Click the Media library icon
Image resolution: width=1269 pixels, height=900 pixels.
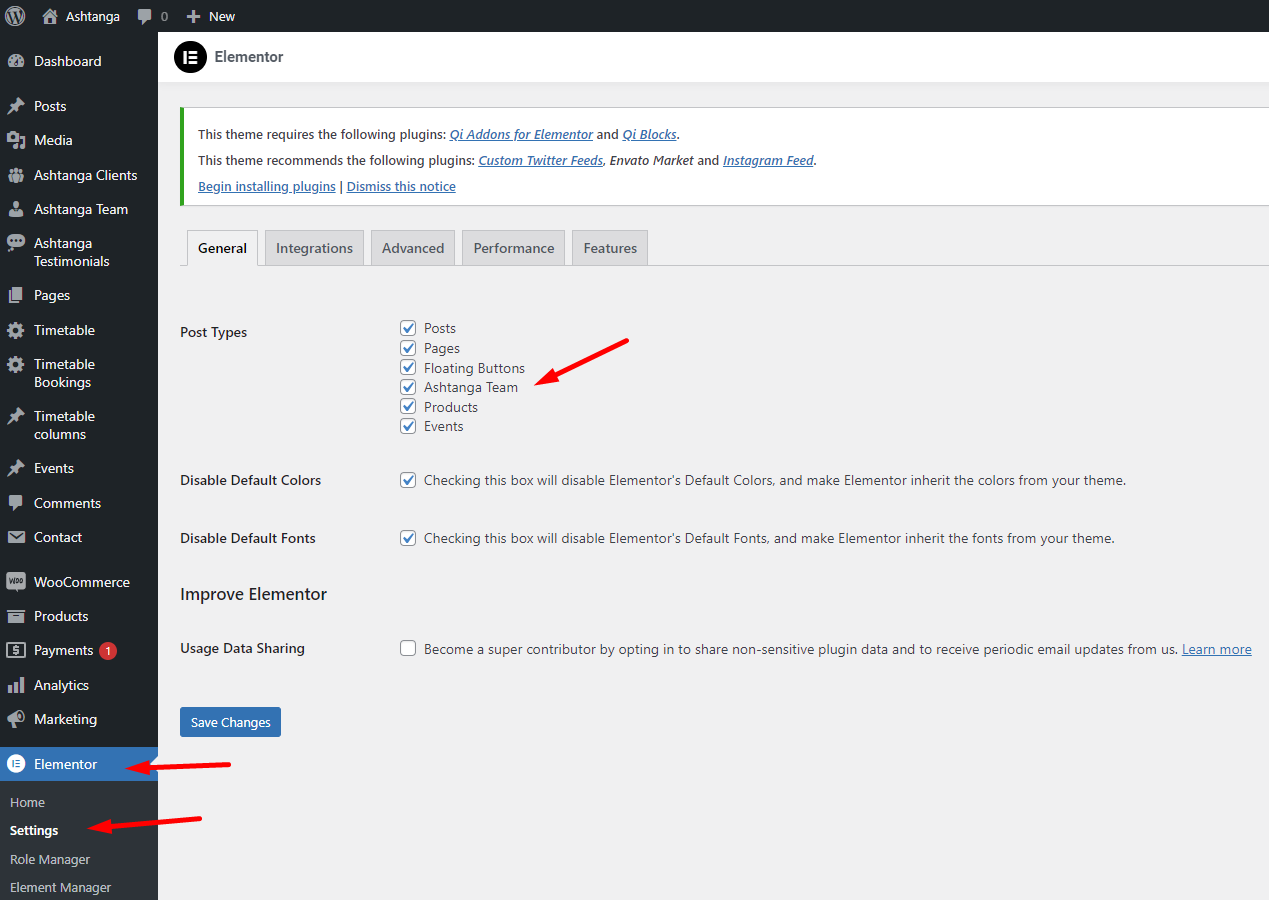pyautogui.click(x=16, y=140)
